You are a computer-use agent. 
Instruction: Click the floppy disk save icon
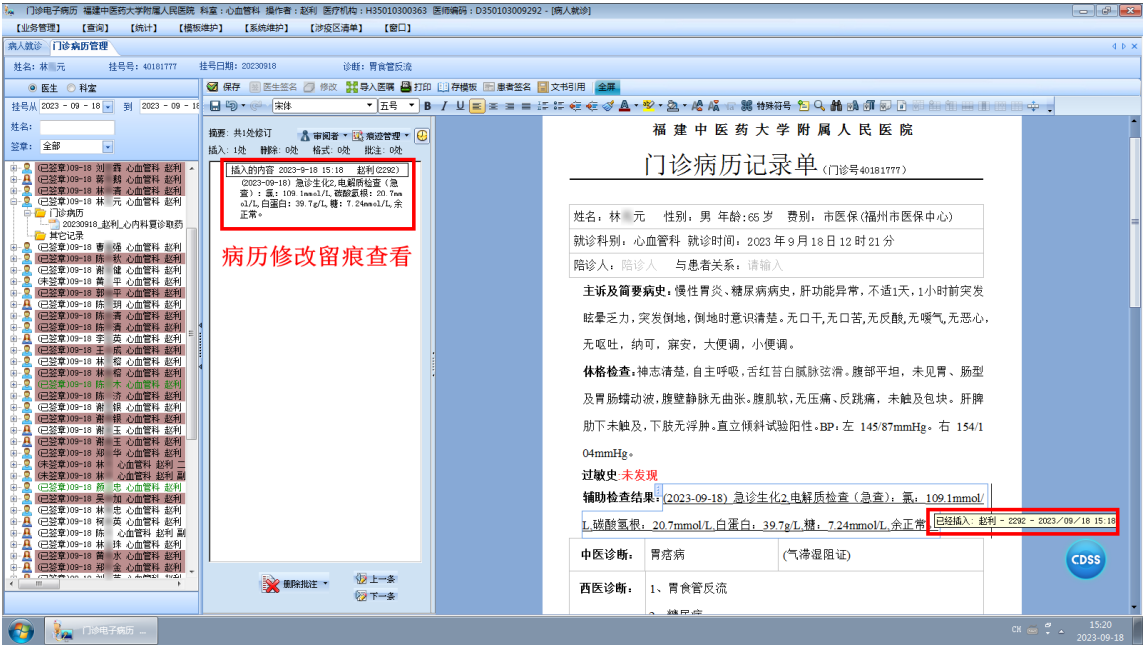215,106
